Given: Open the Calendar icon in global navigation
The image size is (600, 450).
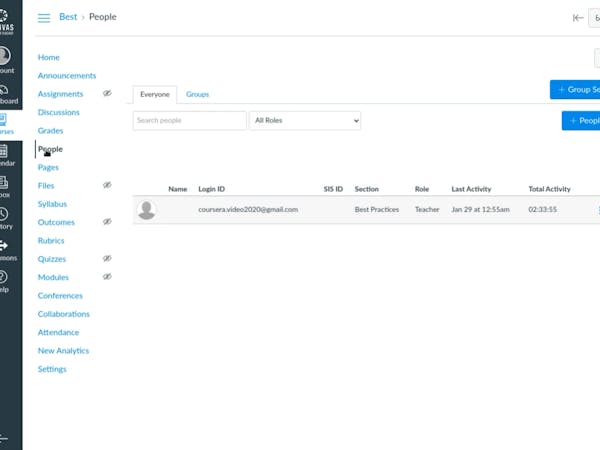Looking at the screenshot, I should click(x=3, y=151).
